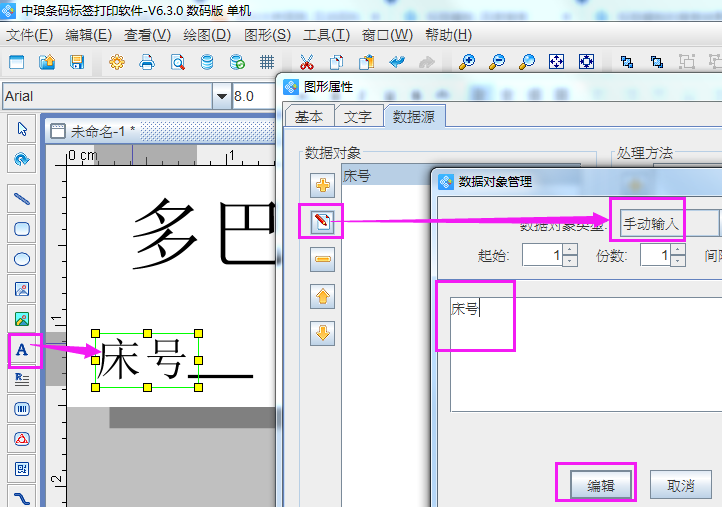722x507 pixels.
Task: Click the print icon in the toolbar
Action: [x=147, y=62]
